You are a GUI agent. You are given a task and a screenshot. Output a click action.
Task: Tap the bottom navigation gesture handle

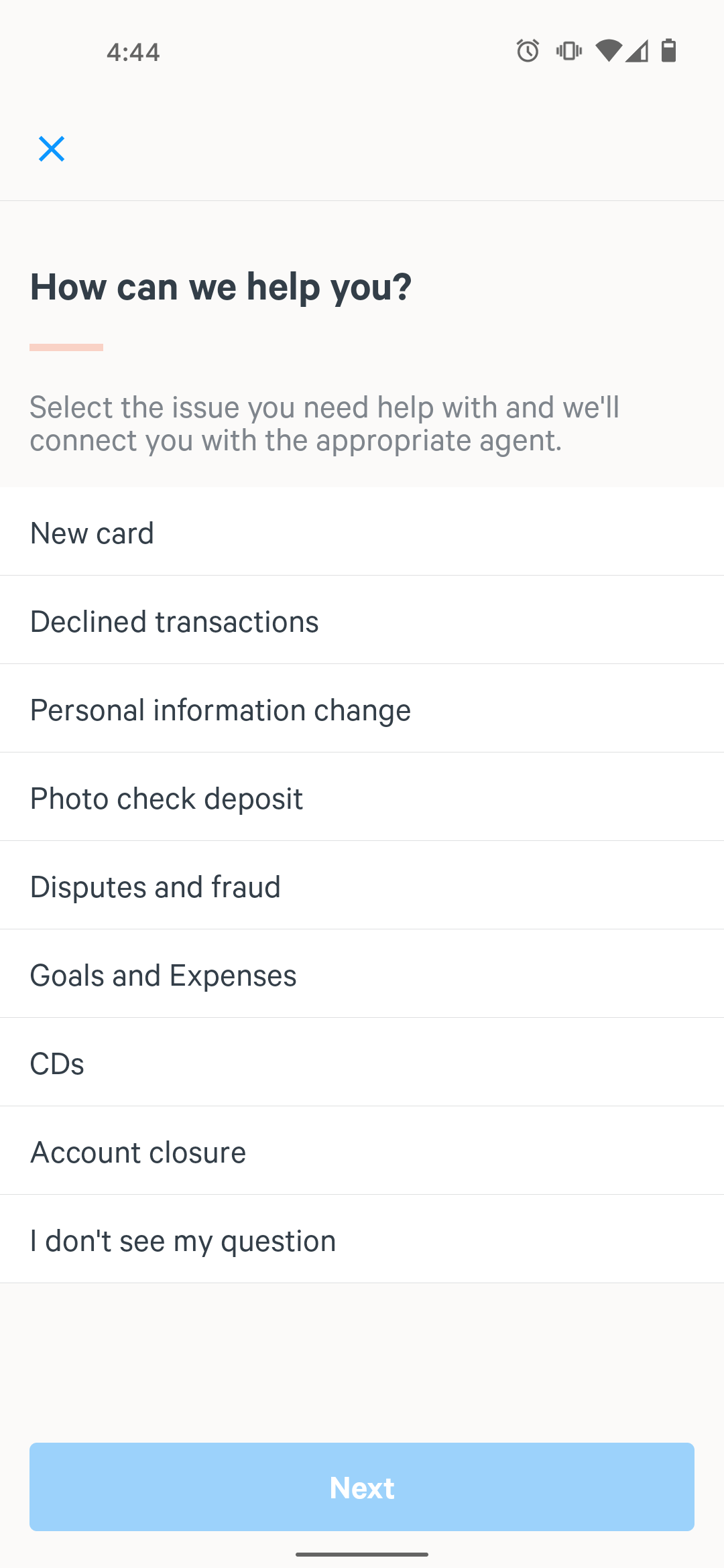click(x=362, y=1554)
